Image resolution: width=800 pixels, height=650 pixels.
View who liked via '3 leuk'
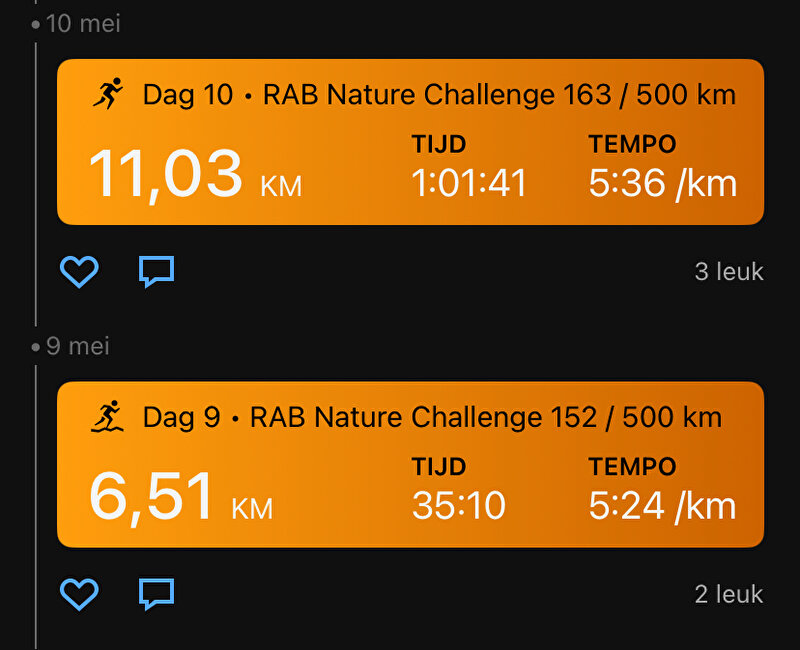[729, 271]
